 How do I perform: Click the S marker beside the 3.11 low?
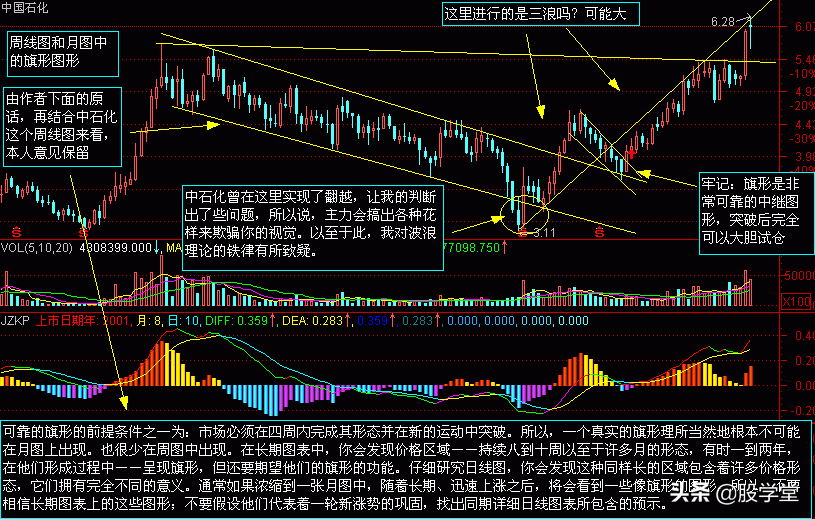[523, 230]
